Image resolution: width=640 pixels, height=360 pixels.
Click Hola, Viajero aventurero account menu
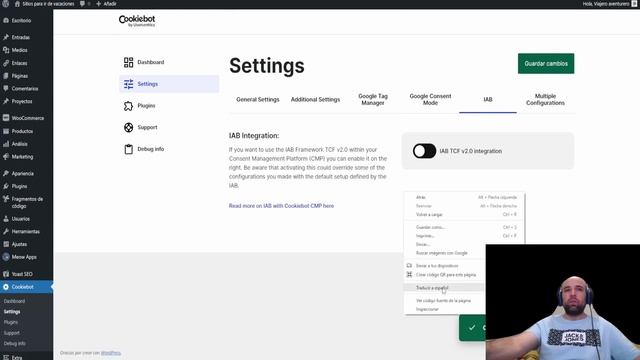tap(609, 4)
